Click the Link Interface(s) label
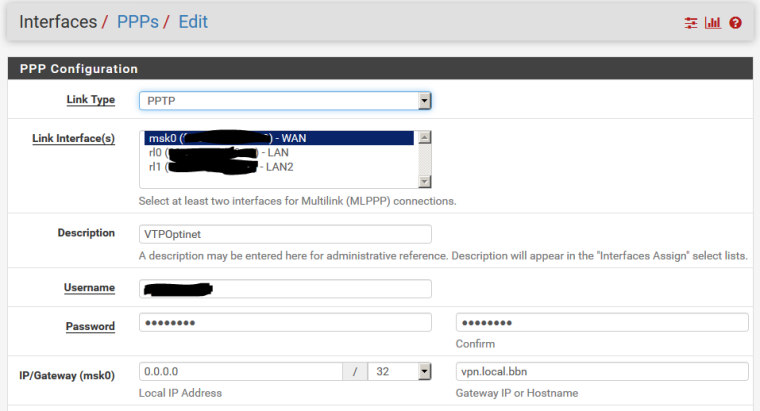 pyautogui.click(x=74, y=138)
